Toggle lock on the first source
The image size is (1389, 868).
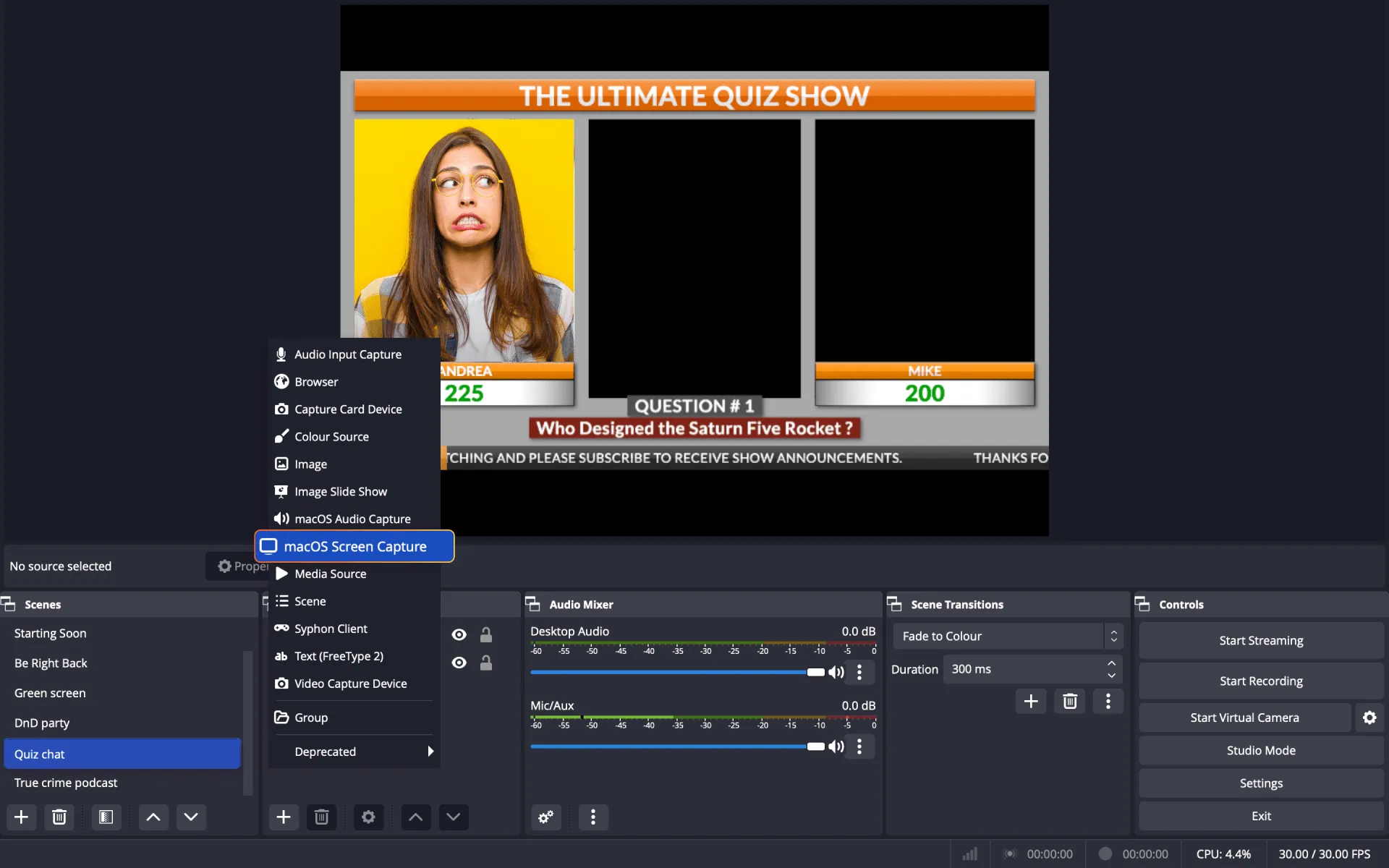click(486, 634)
